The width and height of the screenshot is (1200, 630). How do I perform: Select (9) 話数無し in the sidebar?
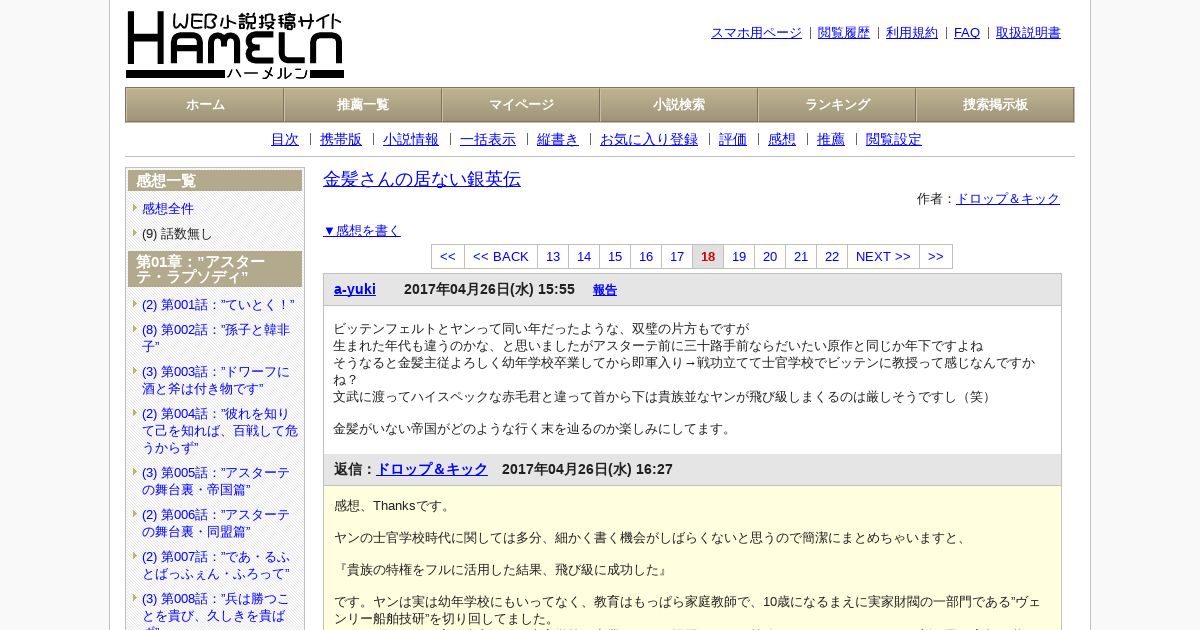pyautogui.click(x=177, y=234)
